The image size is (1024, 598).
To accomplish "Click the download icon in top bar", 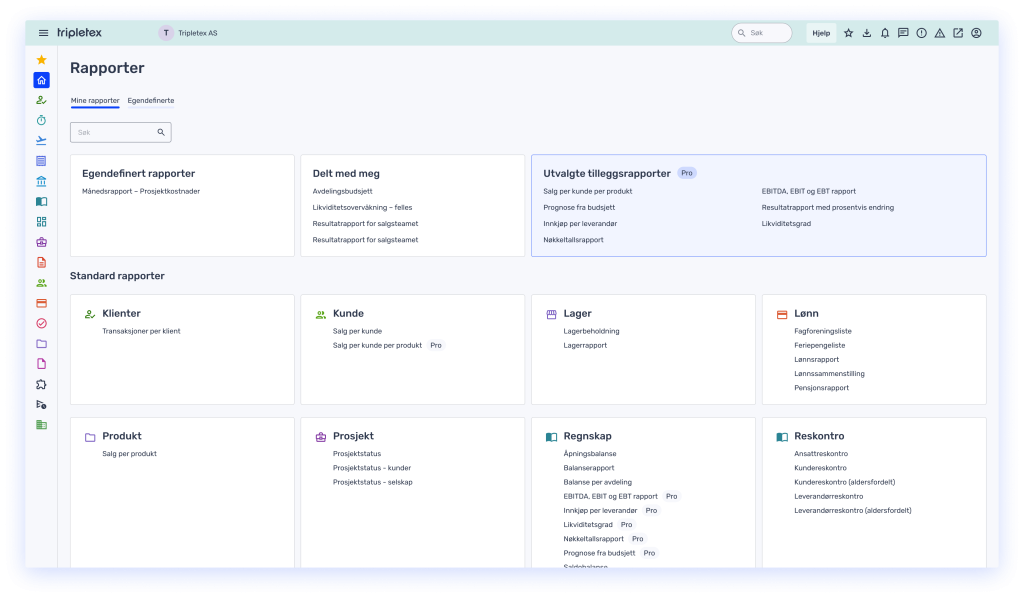I will point(867,33).
